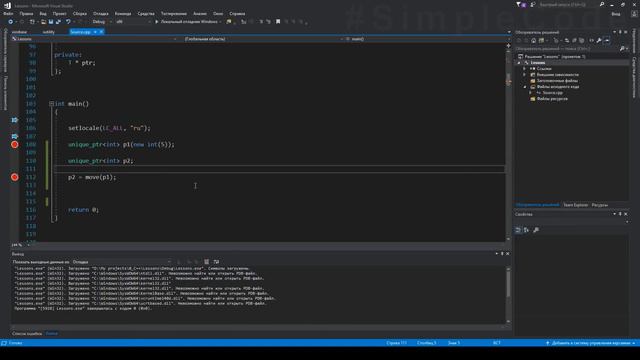
Task: Click the Navigate Backward toolbar icon
Action: pos(11,22)
